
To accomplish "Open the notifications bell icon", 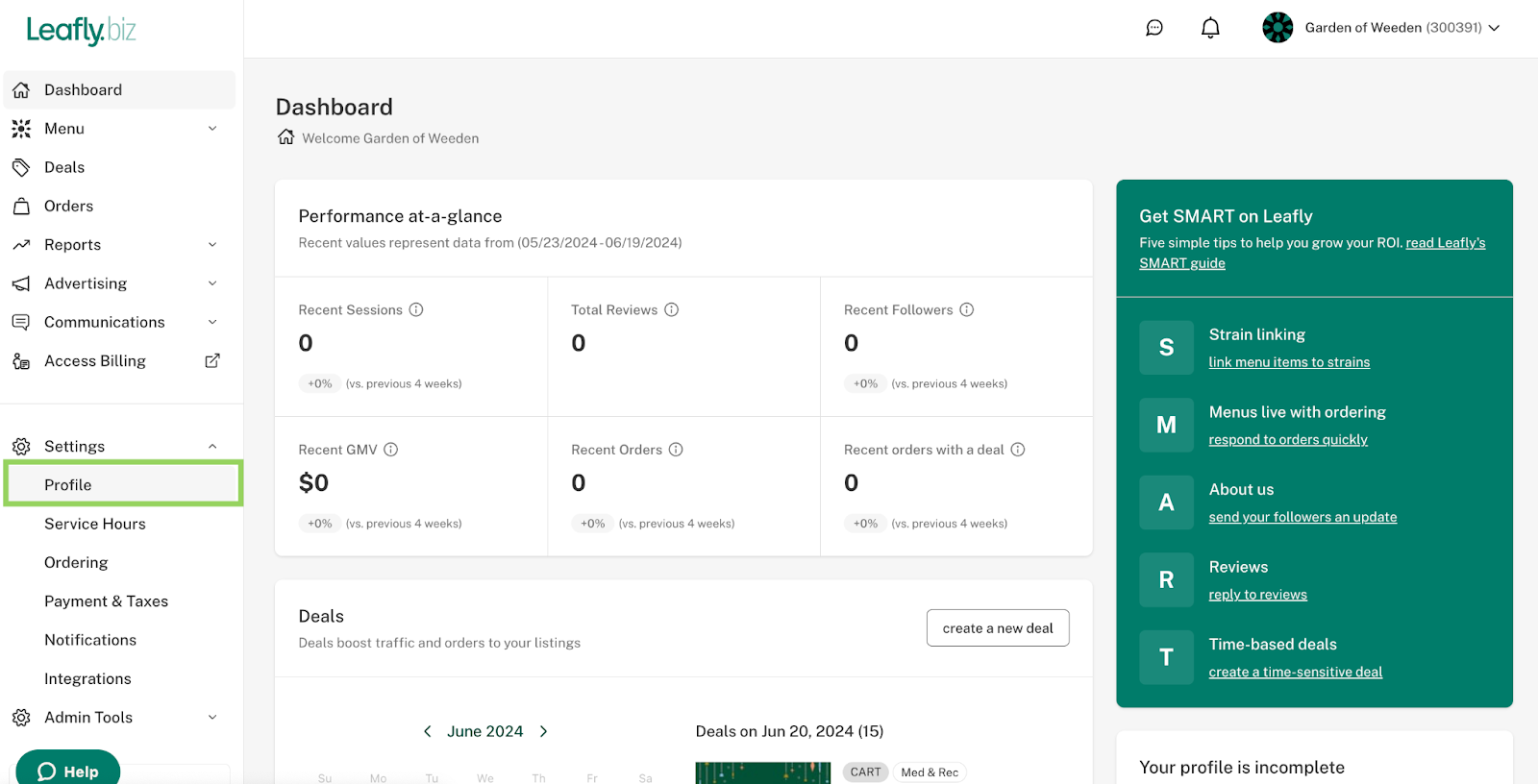I will (x=1210, y=28).
